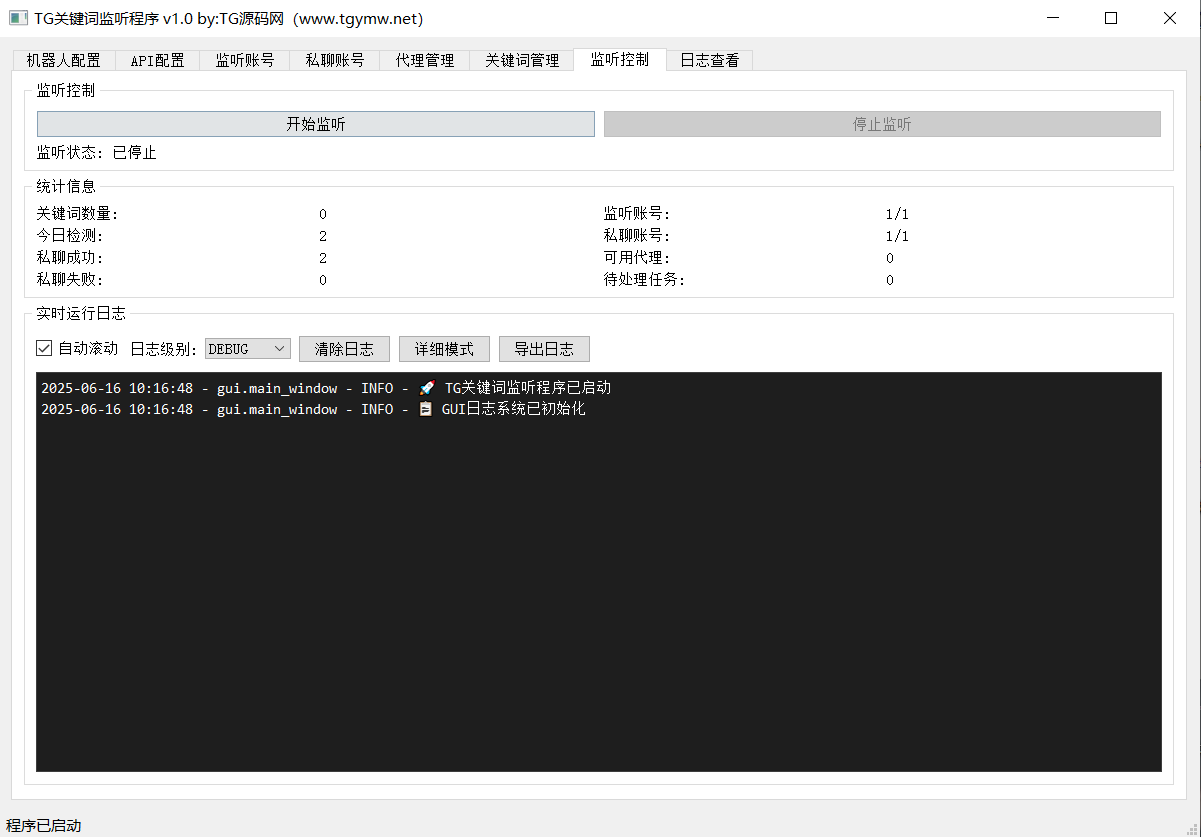This screenshot has height=837, width=1201.
Task: Go to the 监听账号 tab
Action: coord(245,61)
